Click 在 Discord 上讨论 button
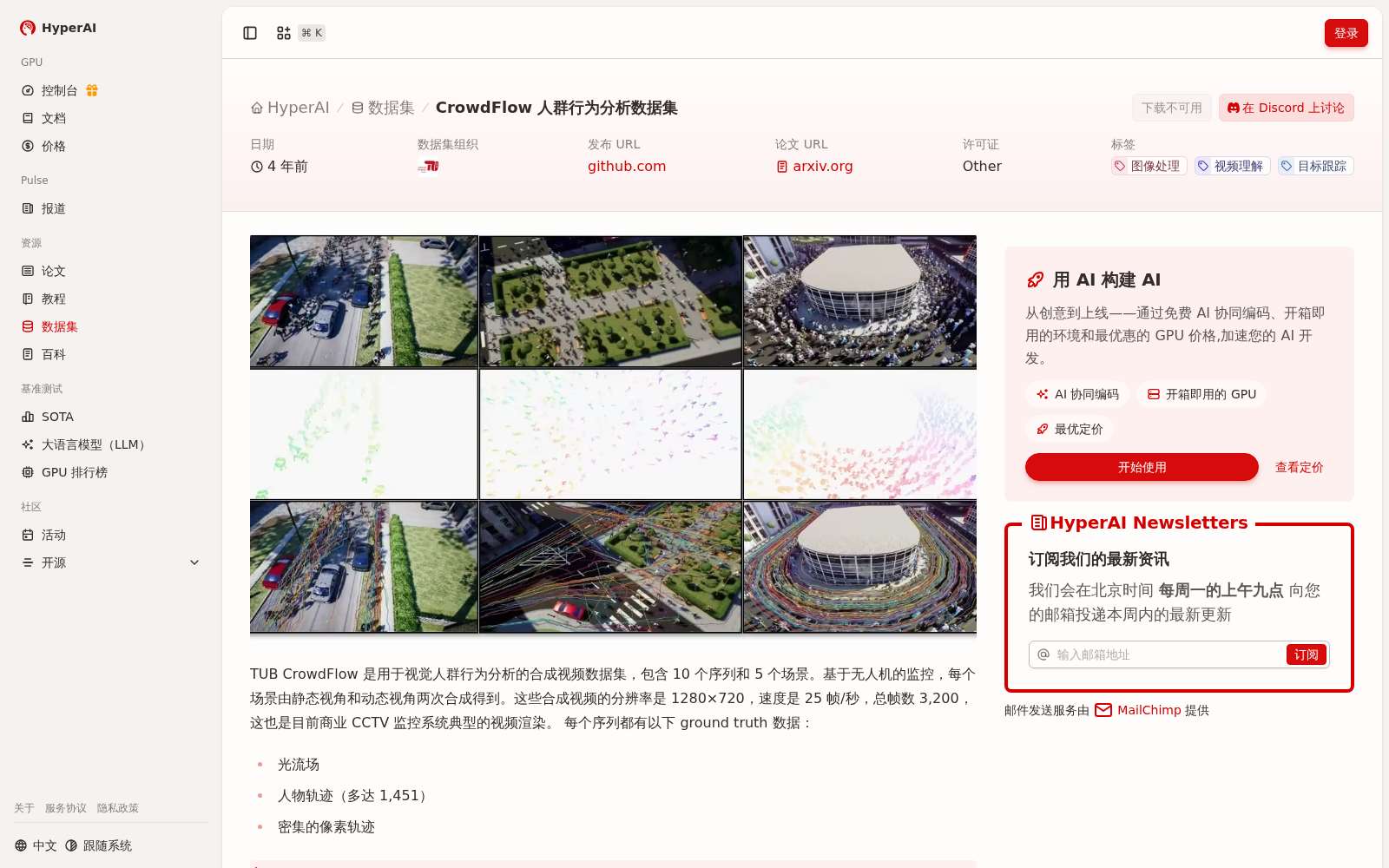 point(1286,108)
